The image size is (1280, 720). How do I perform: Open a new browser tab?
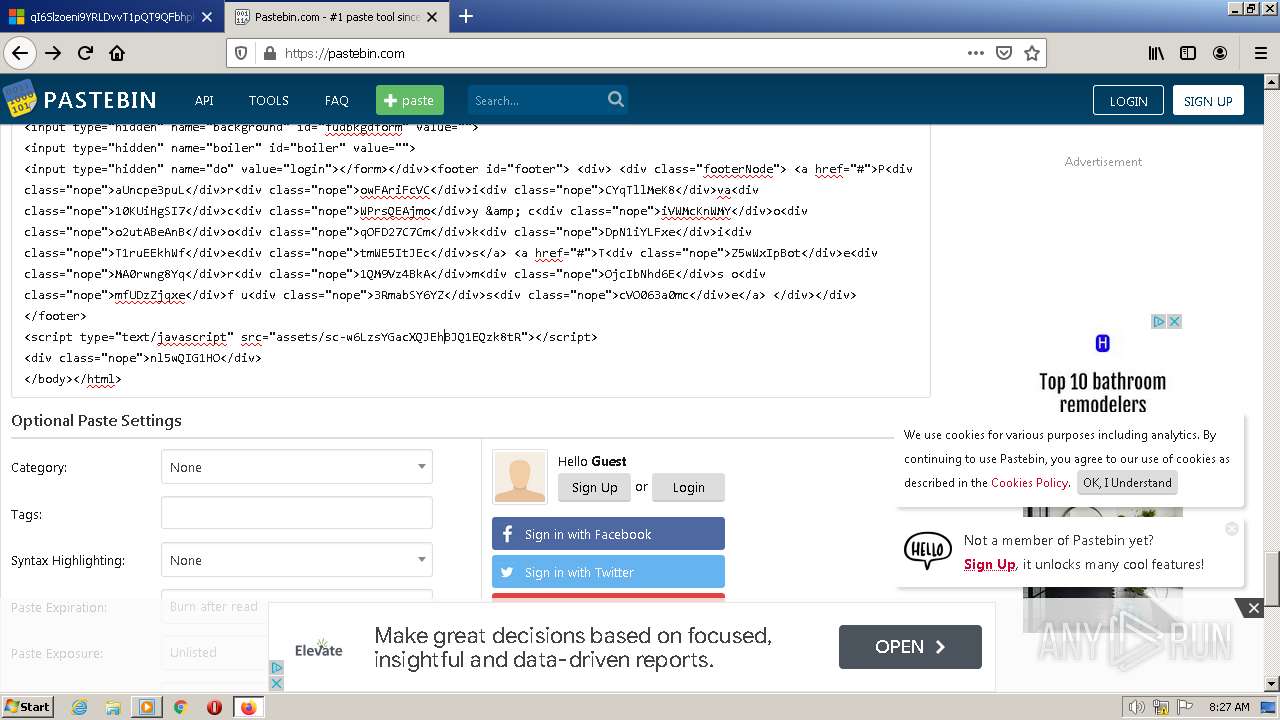(x=466, y=16)
